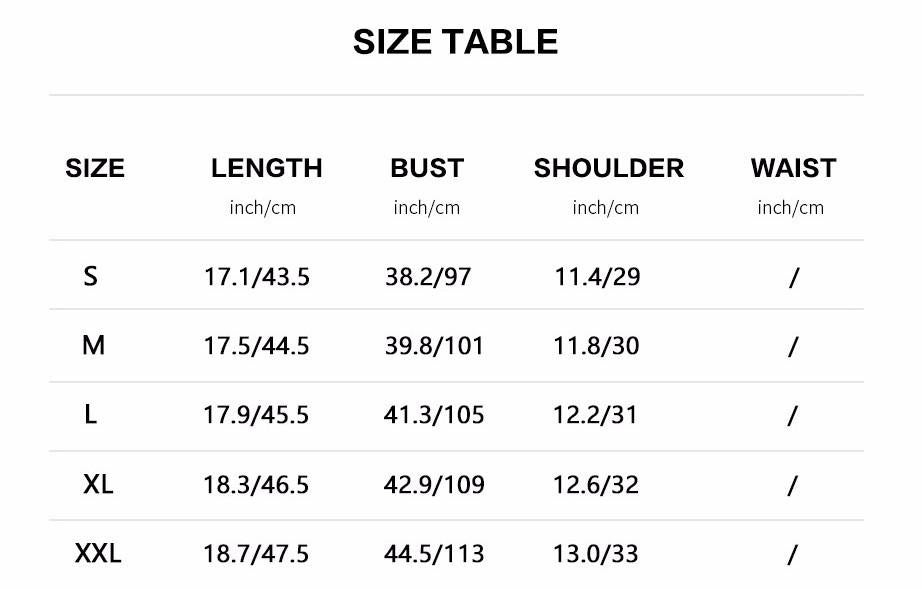The image size is (922, 589).
Task: Click the SIZE TABLE title
Action: point(455,42)
